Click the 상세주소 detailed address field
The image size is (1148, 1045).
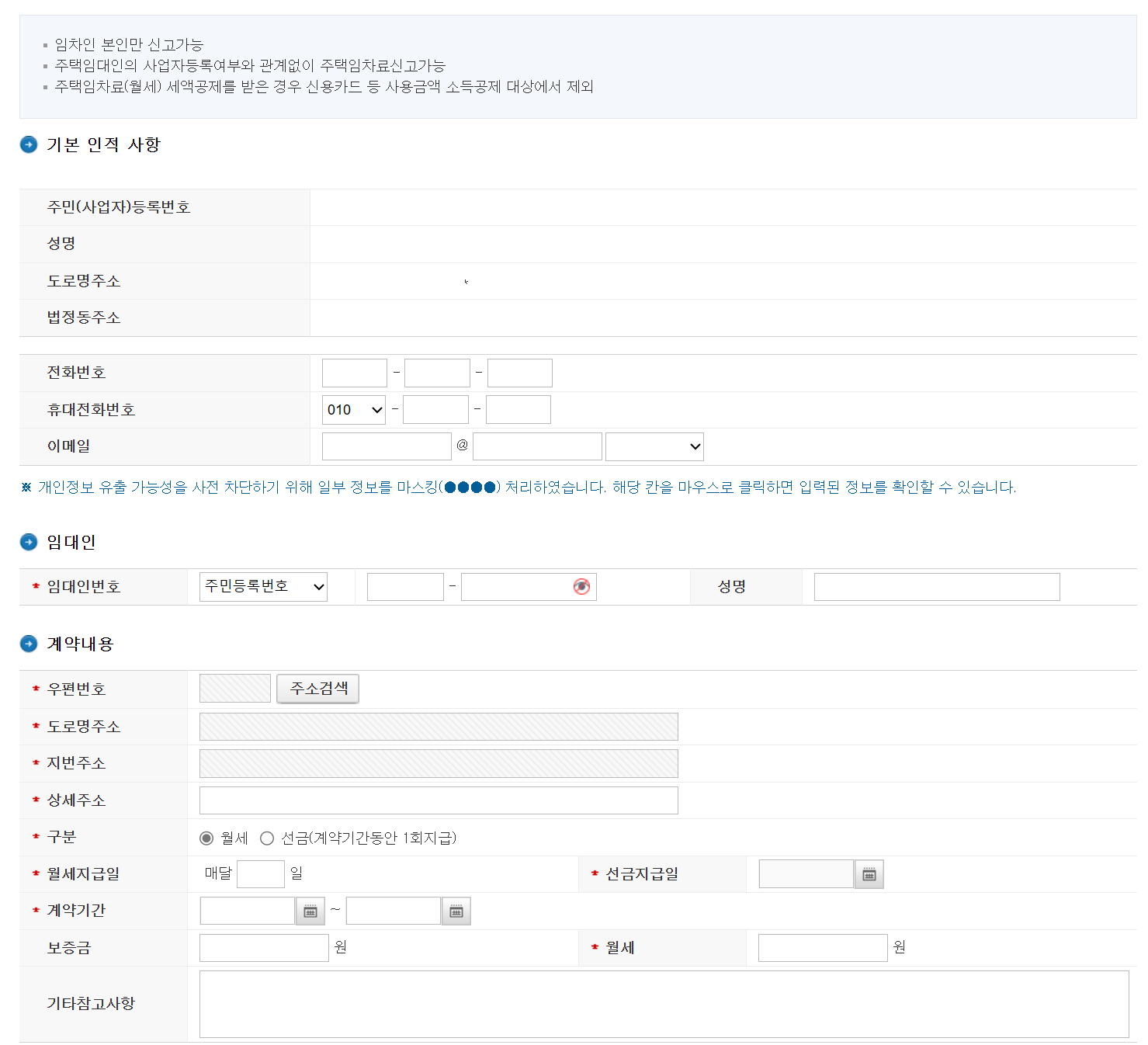pos(438,800)
